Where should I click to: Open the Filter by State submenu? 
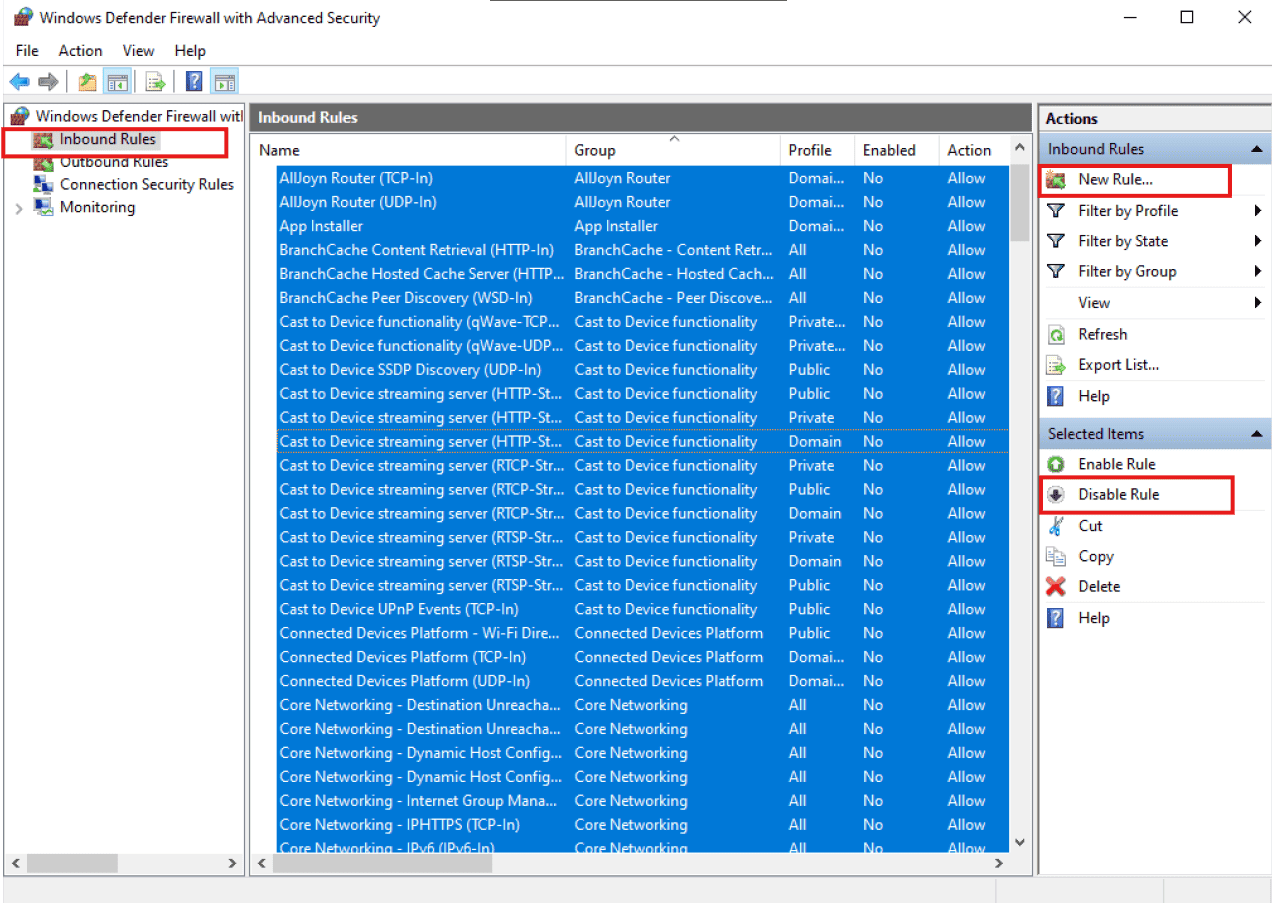(1123, 241)
